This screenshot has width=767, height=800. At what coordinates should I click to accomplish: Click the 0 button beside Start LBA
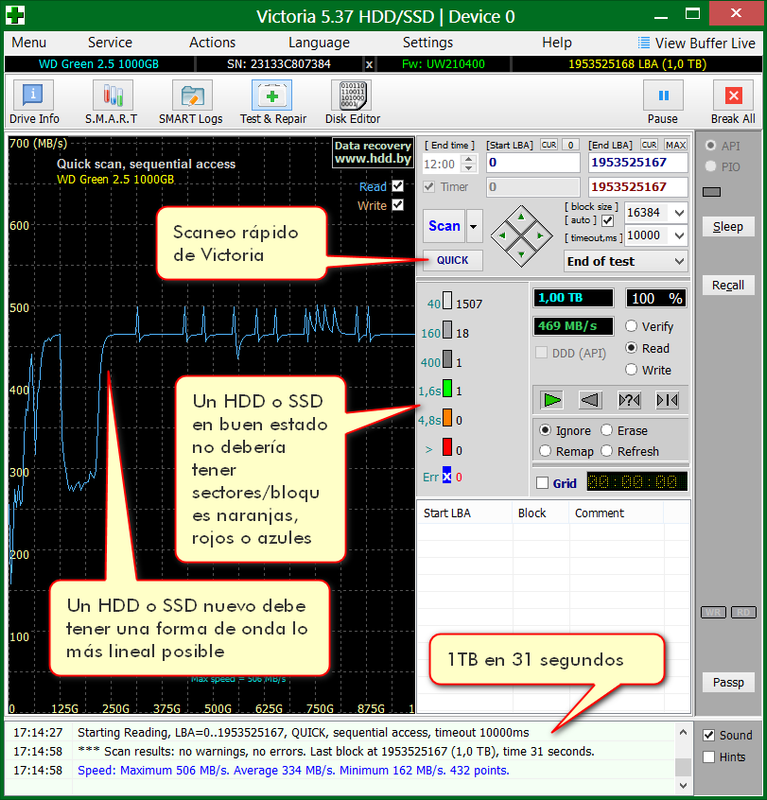571,145
